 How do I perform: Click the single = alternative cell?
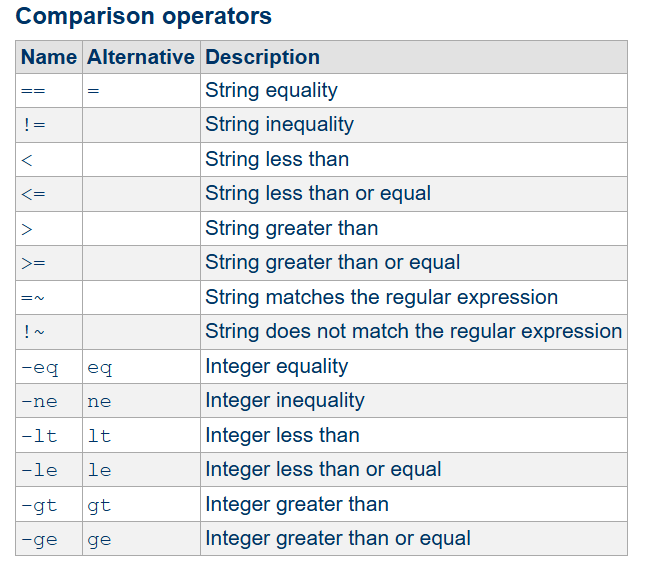click(x=93, y=91)
